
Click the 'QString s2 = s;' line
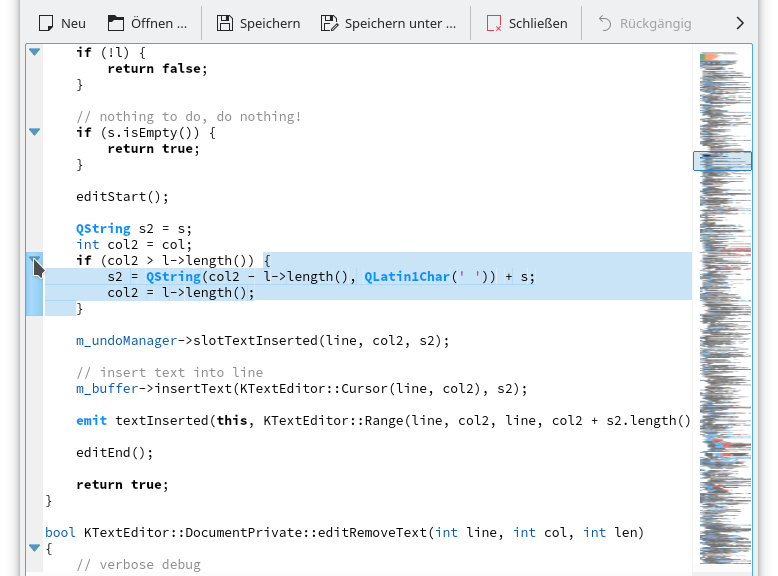135,228
